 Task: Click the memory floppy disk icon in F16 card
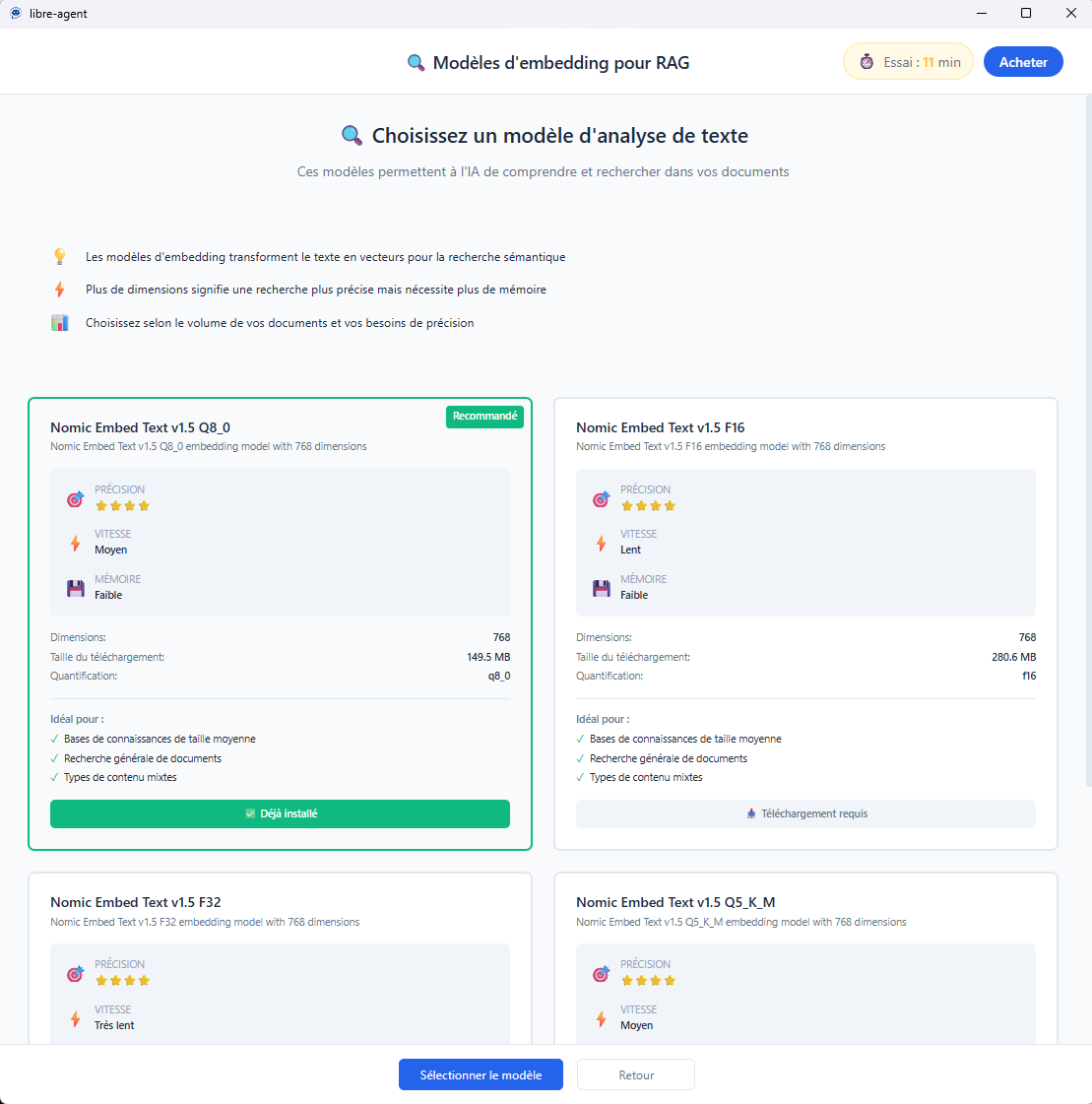(x=601, y=589)
